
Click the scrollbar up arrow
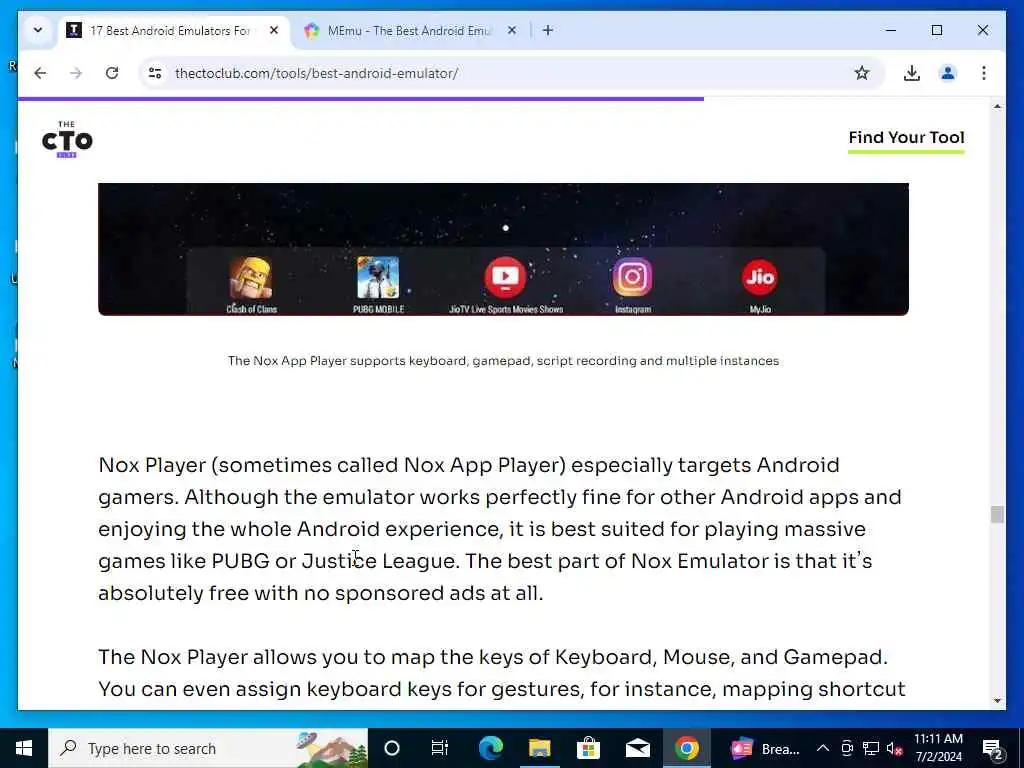997,106
